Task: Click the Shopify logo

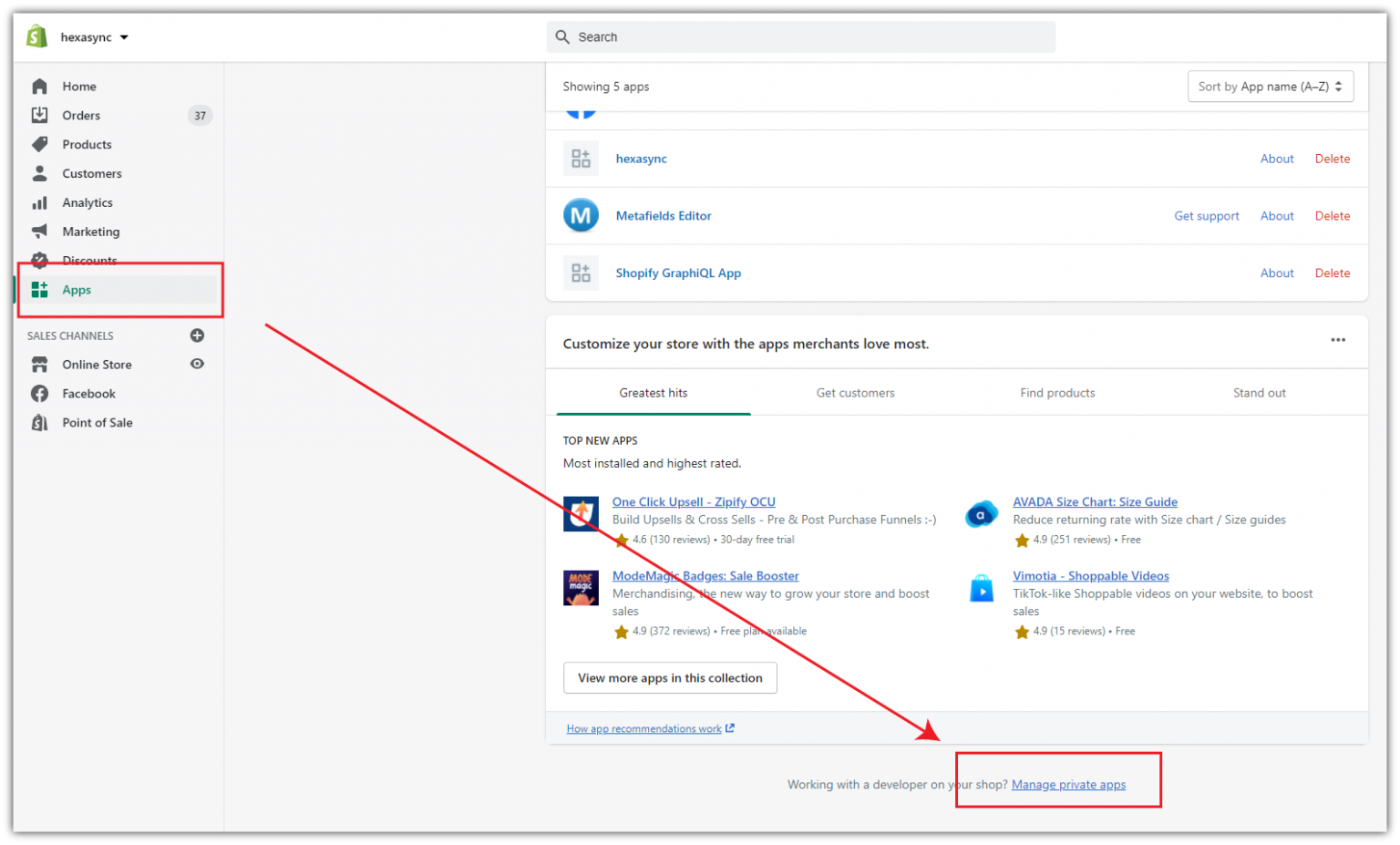Action: pyautogui.click(x=36, y=36)
